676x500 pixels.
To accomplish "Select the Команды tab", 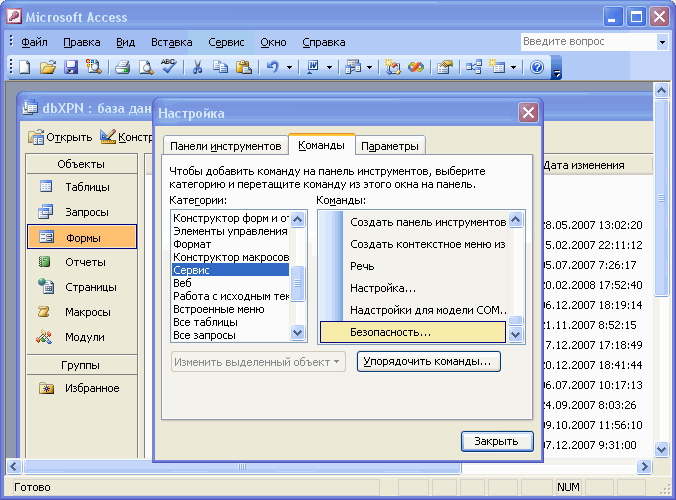I will pos(321,145).
